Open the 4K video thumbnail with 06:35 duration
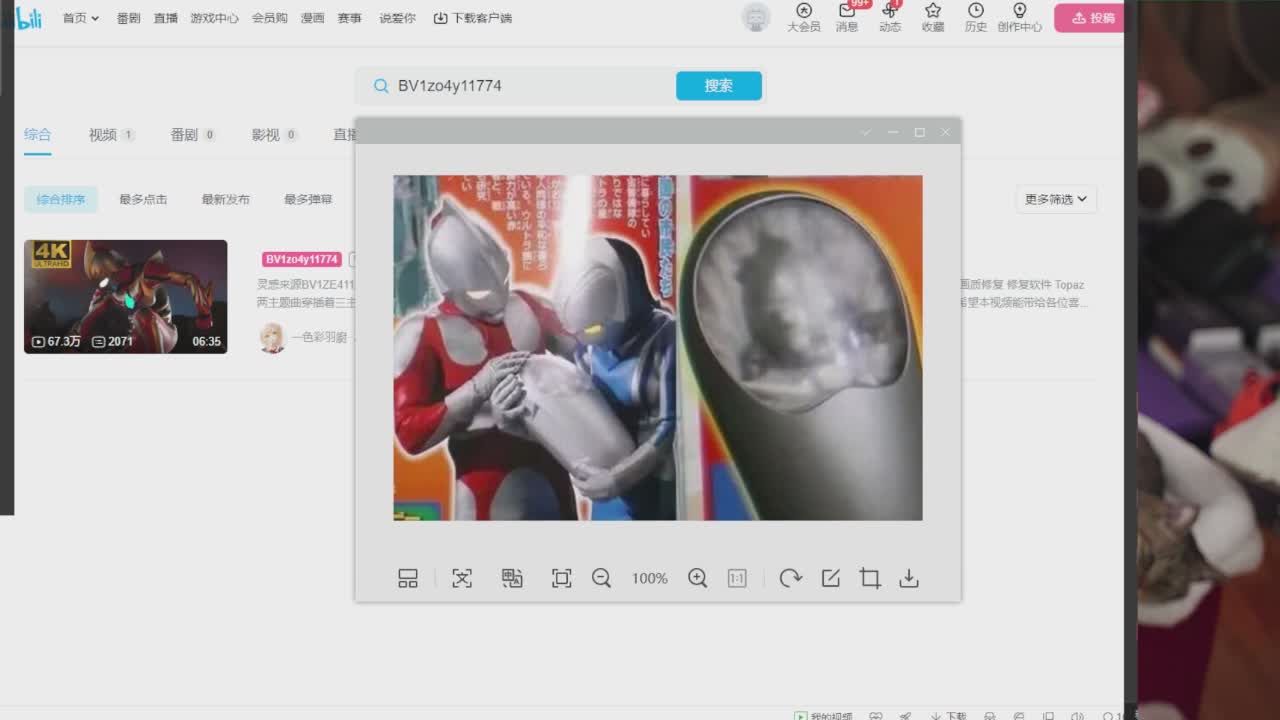The image size is (1280, 720). coord(126,296)
